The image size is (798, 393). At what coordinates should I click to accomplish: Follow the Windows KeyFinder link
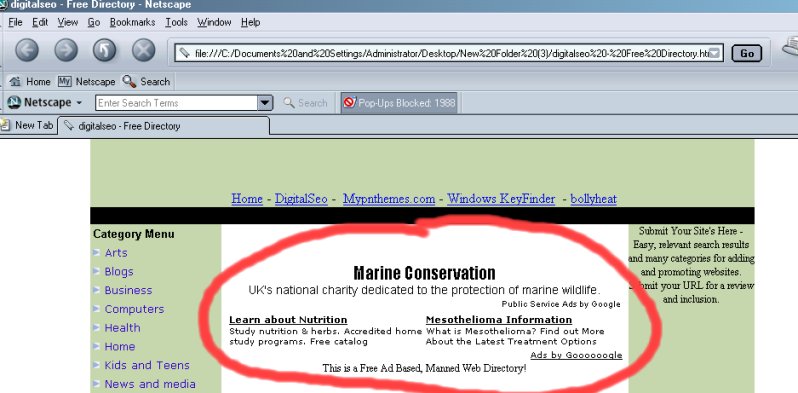(x=501, y=199)
